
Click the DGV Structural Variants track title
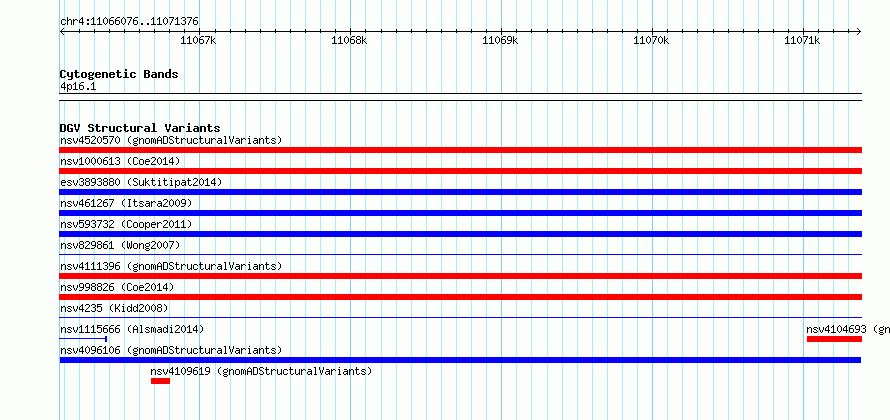pos(140,128)
